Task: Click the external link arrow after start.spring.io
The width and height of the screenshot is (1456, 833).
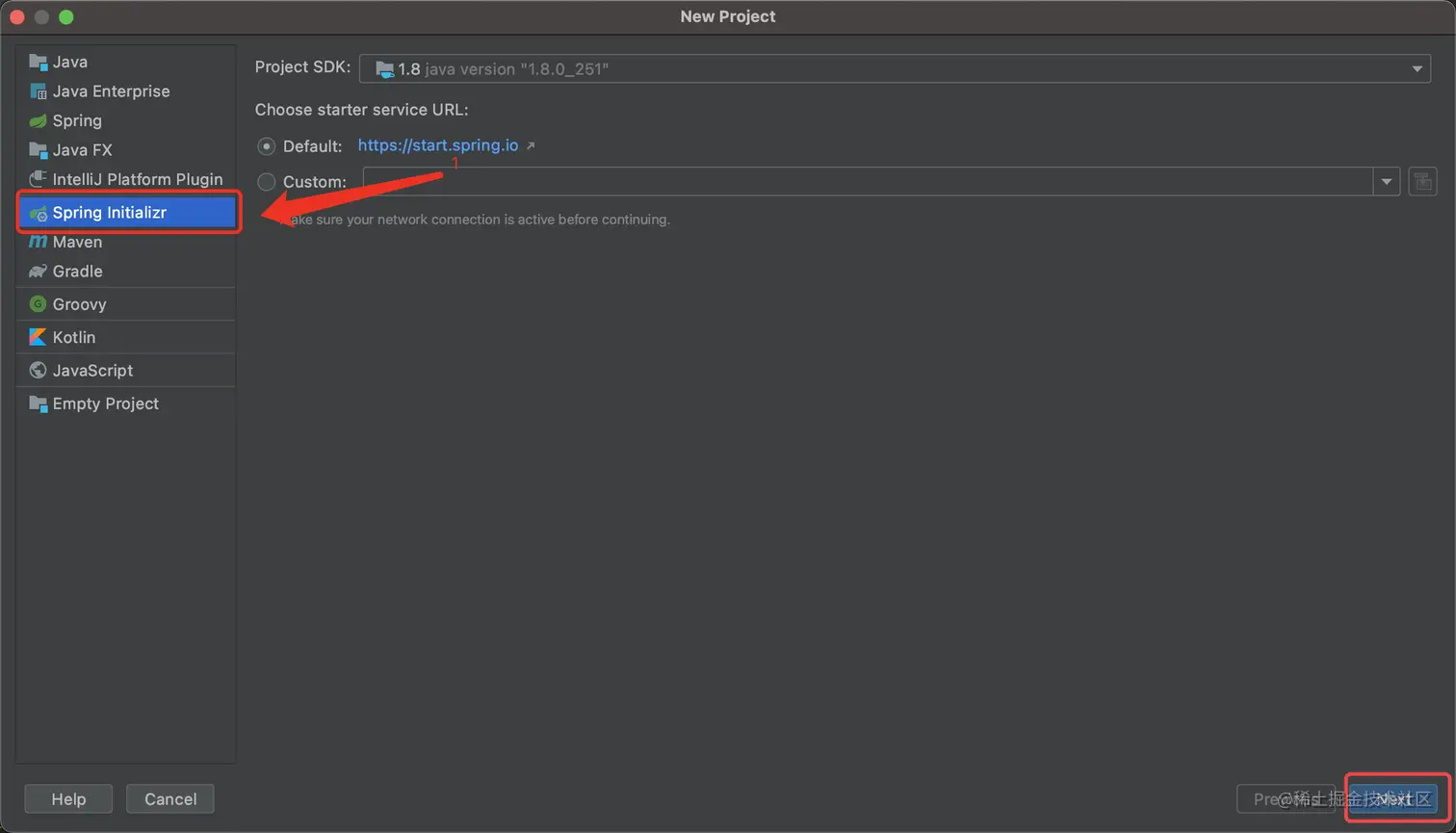Action: click(x=531, y=146)
